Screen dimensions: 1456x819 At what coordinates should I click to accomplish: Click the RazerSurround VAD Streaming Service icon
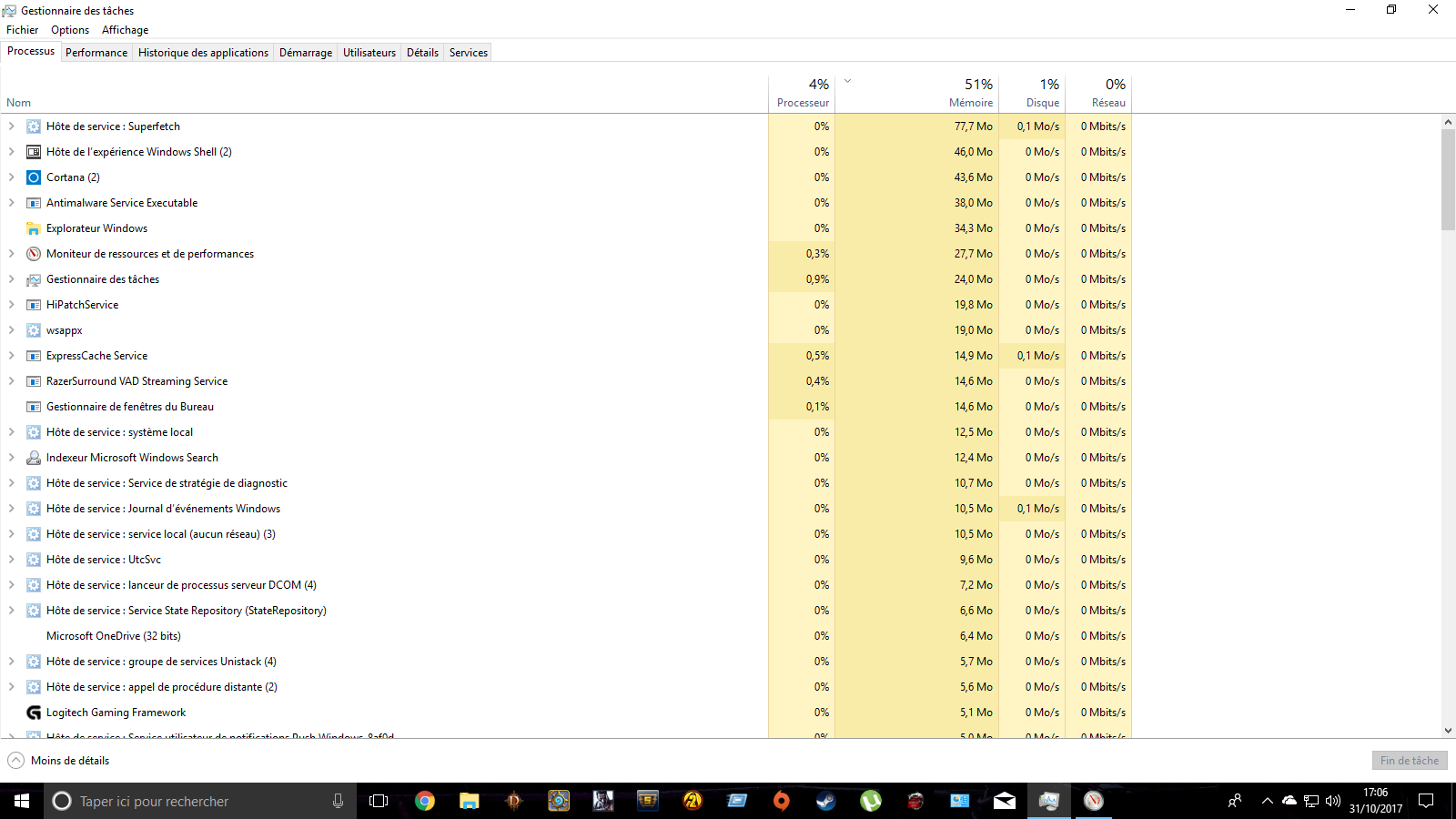tap(34, 381)
